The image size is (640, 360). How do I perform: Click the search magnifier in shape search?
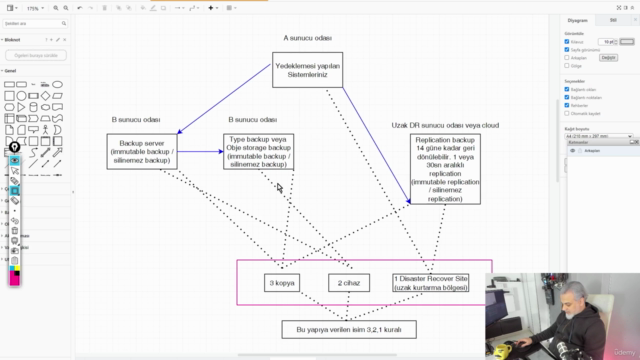(64, 24)
